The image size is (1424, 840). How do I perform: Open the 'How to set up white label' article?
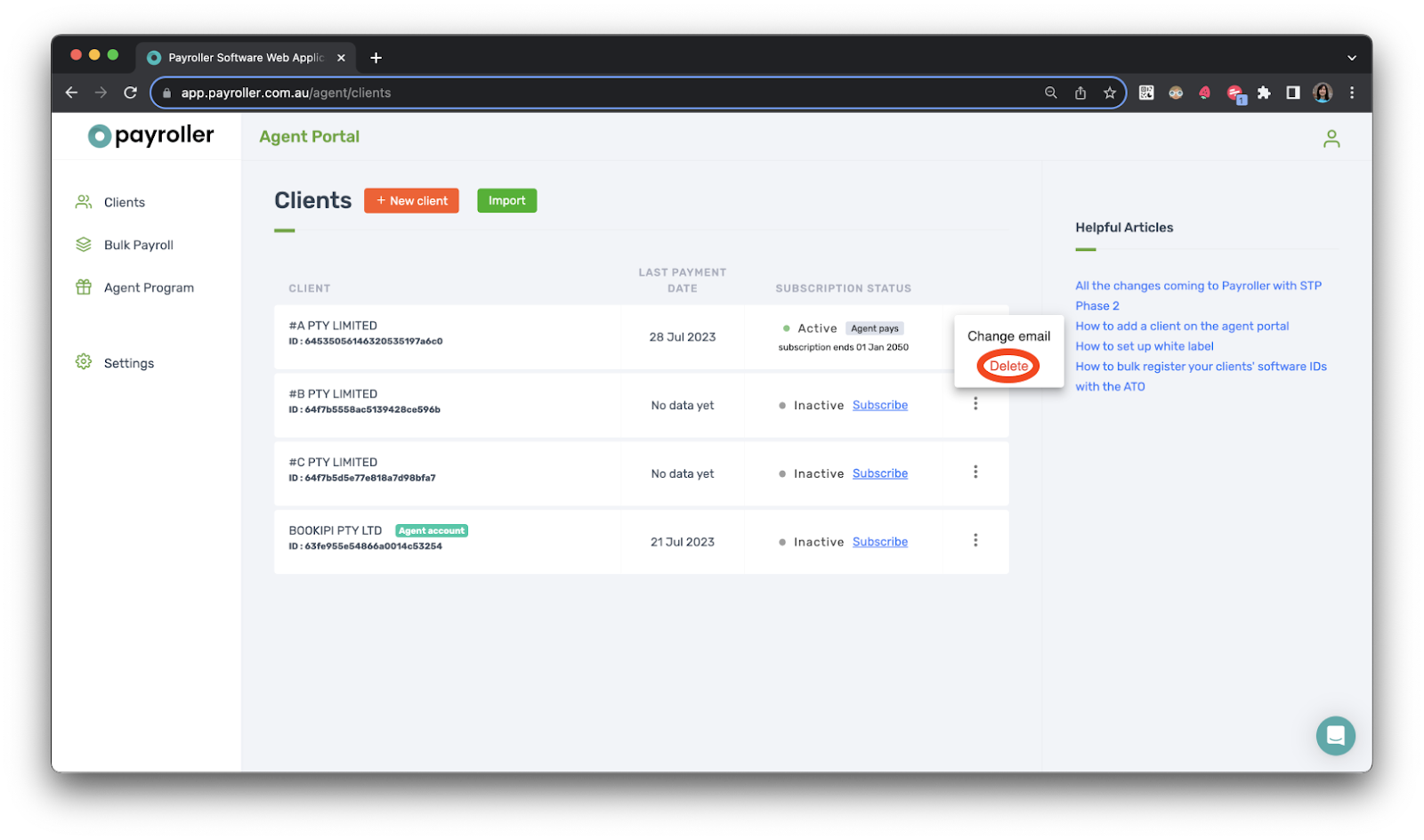tap(1144, 347)
